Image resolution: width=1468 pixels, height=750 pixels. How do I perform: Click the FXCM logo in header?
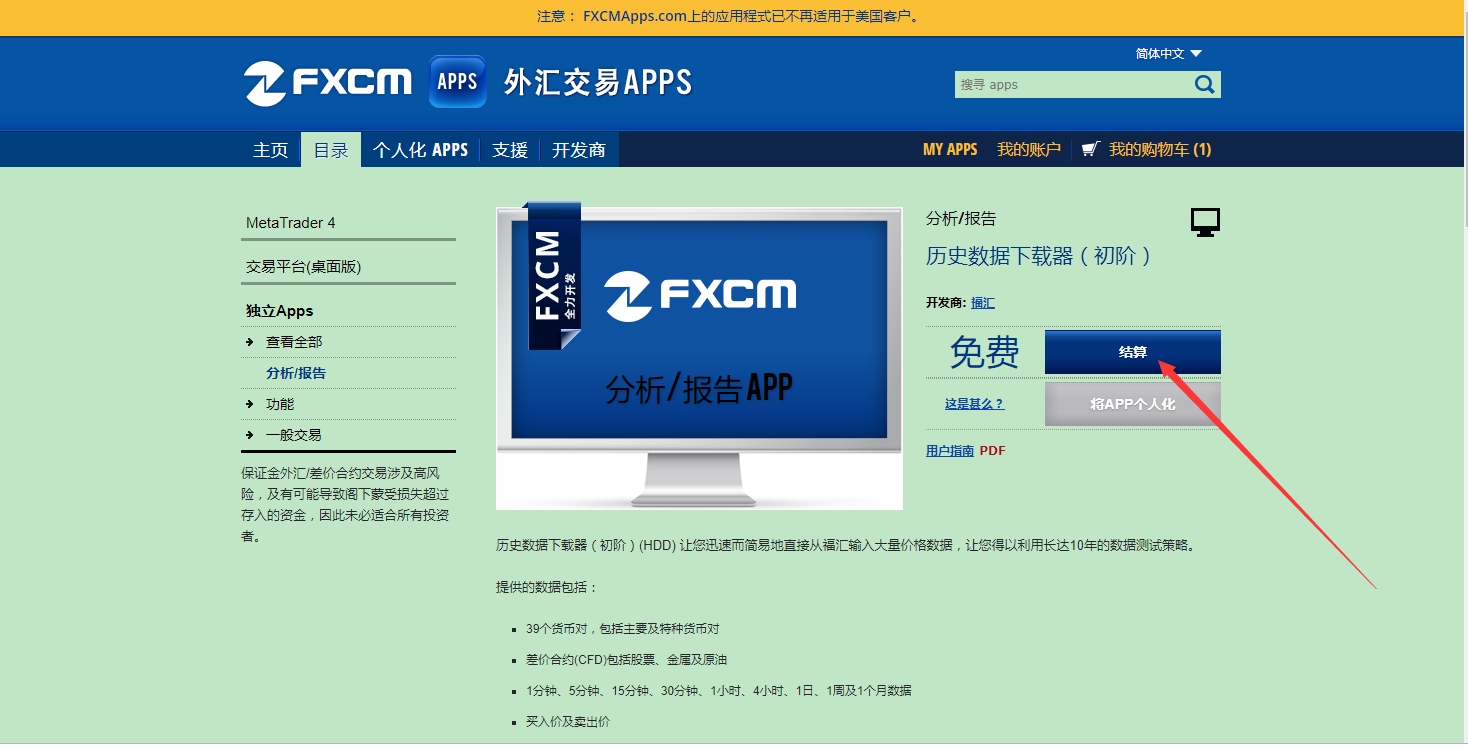(328, 82)
